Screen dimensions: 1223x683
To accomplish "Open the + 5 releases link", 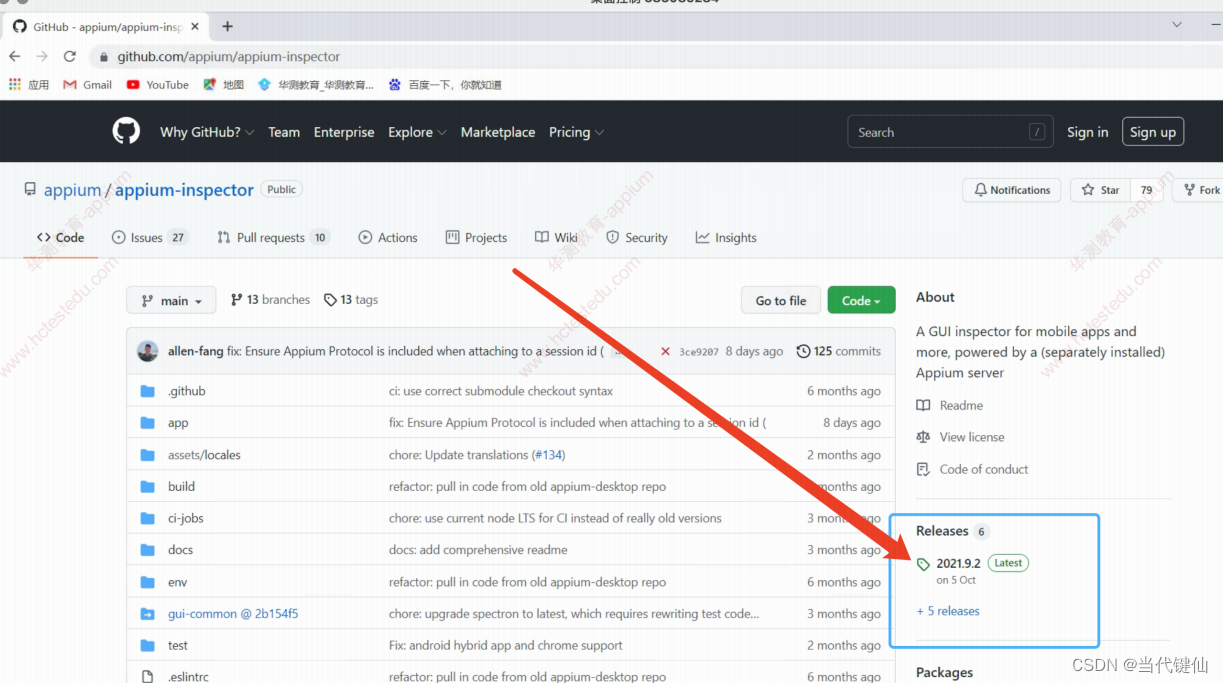I will [948, 611].
